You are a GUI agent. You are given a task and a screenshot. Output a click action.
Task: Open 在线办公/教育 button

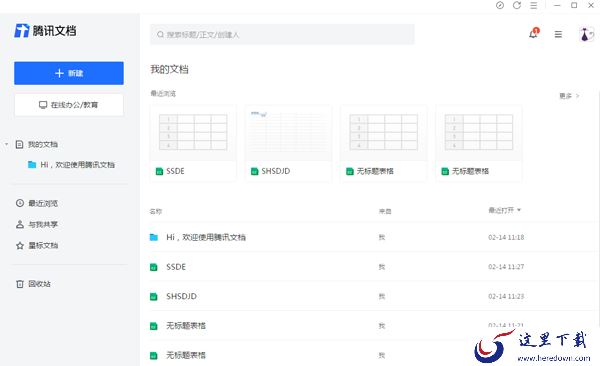click(69, 105)
